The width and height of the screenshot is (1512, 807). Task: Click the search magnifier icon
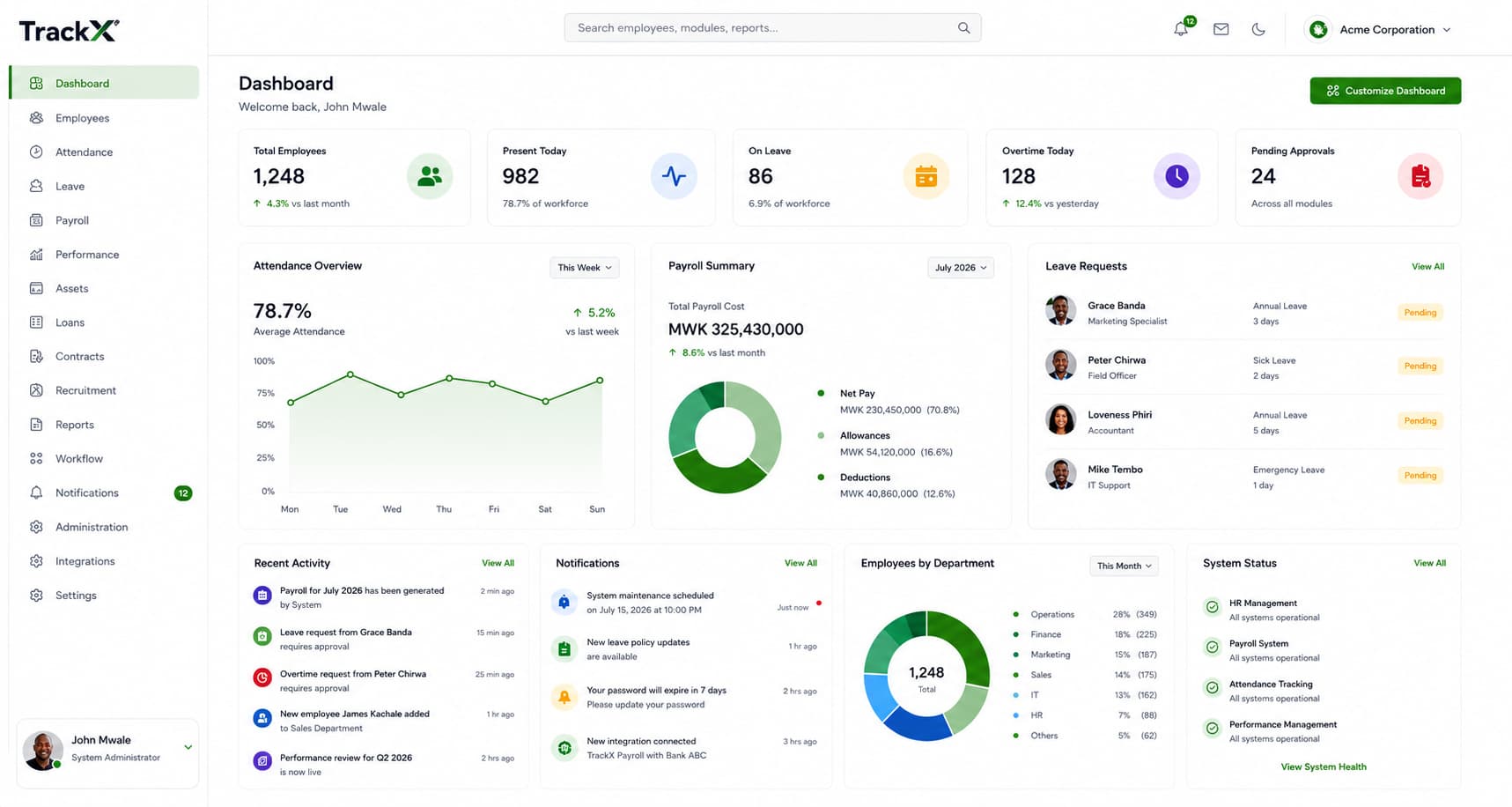tap(963, 28)
